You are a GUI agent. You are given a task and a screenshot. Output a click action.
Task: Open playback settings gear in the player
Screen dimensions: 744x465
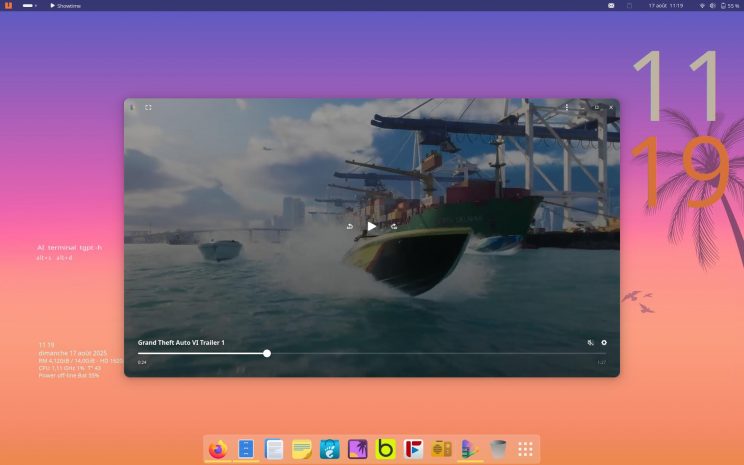tap(604, 343)
